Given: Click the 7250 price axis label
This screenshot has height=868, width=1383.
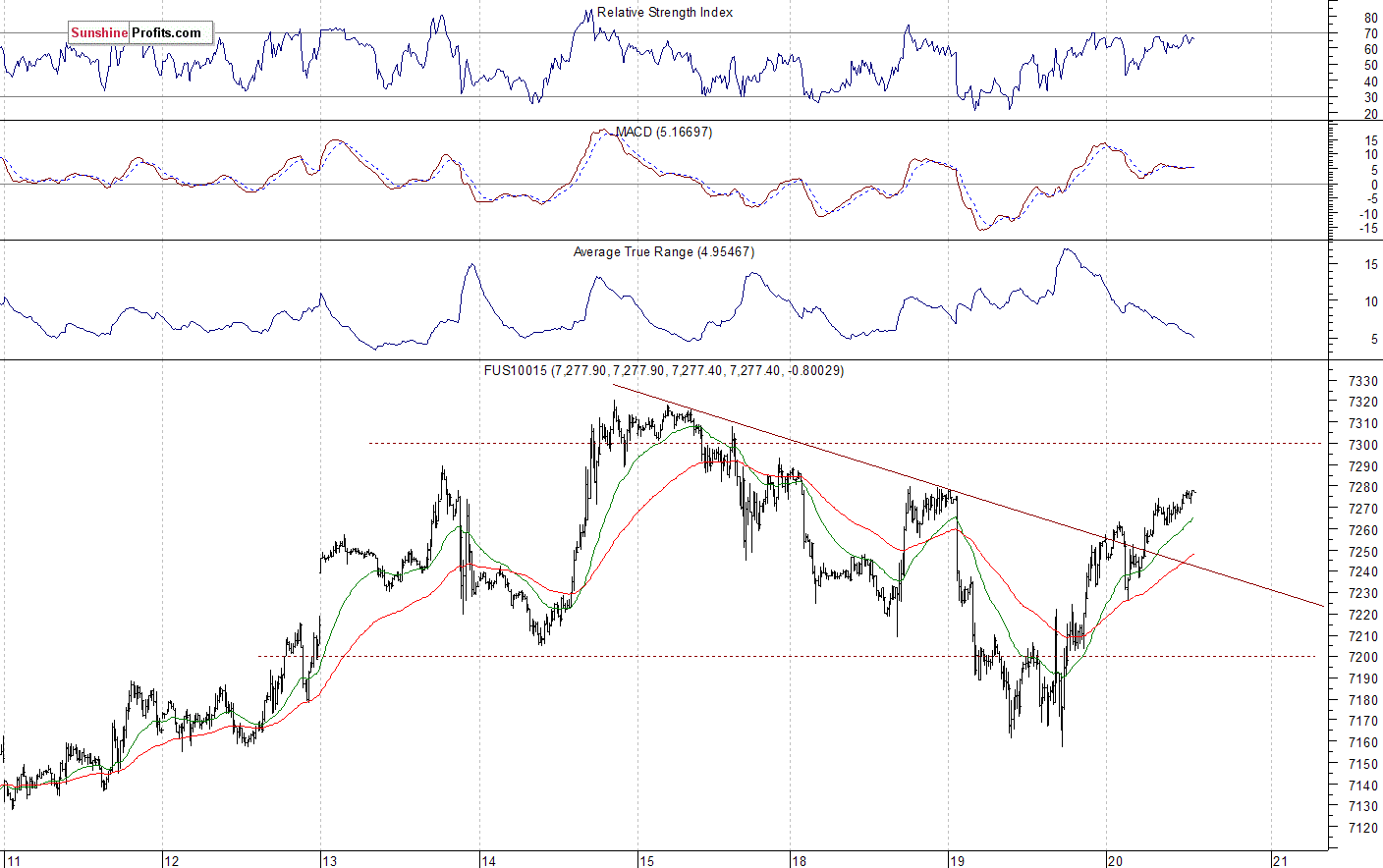Looking at the screenshot, I should click(x=1363, y=552).
